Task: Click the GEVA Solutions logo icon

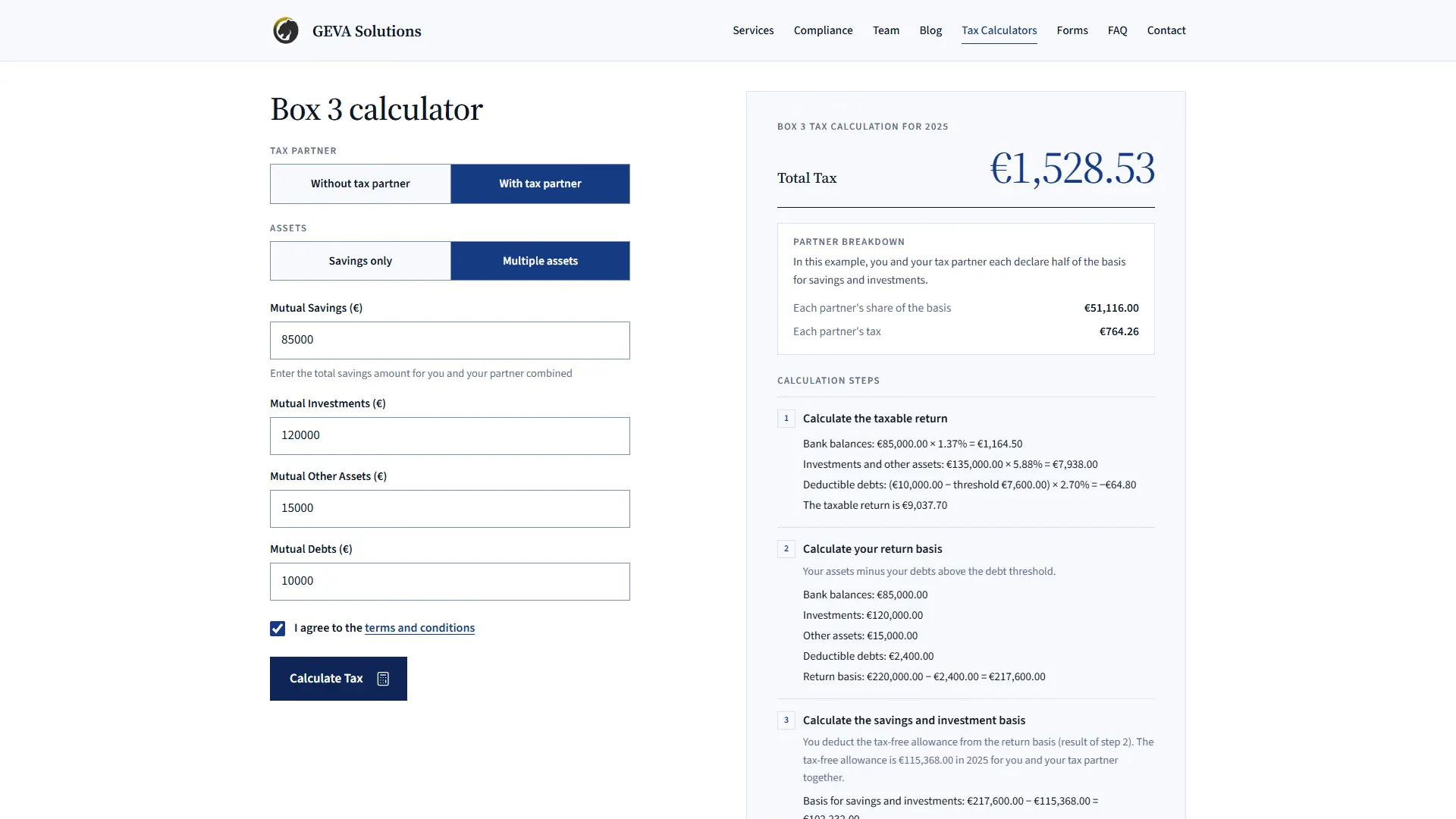Action: coord(286,30)
